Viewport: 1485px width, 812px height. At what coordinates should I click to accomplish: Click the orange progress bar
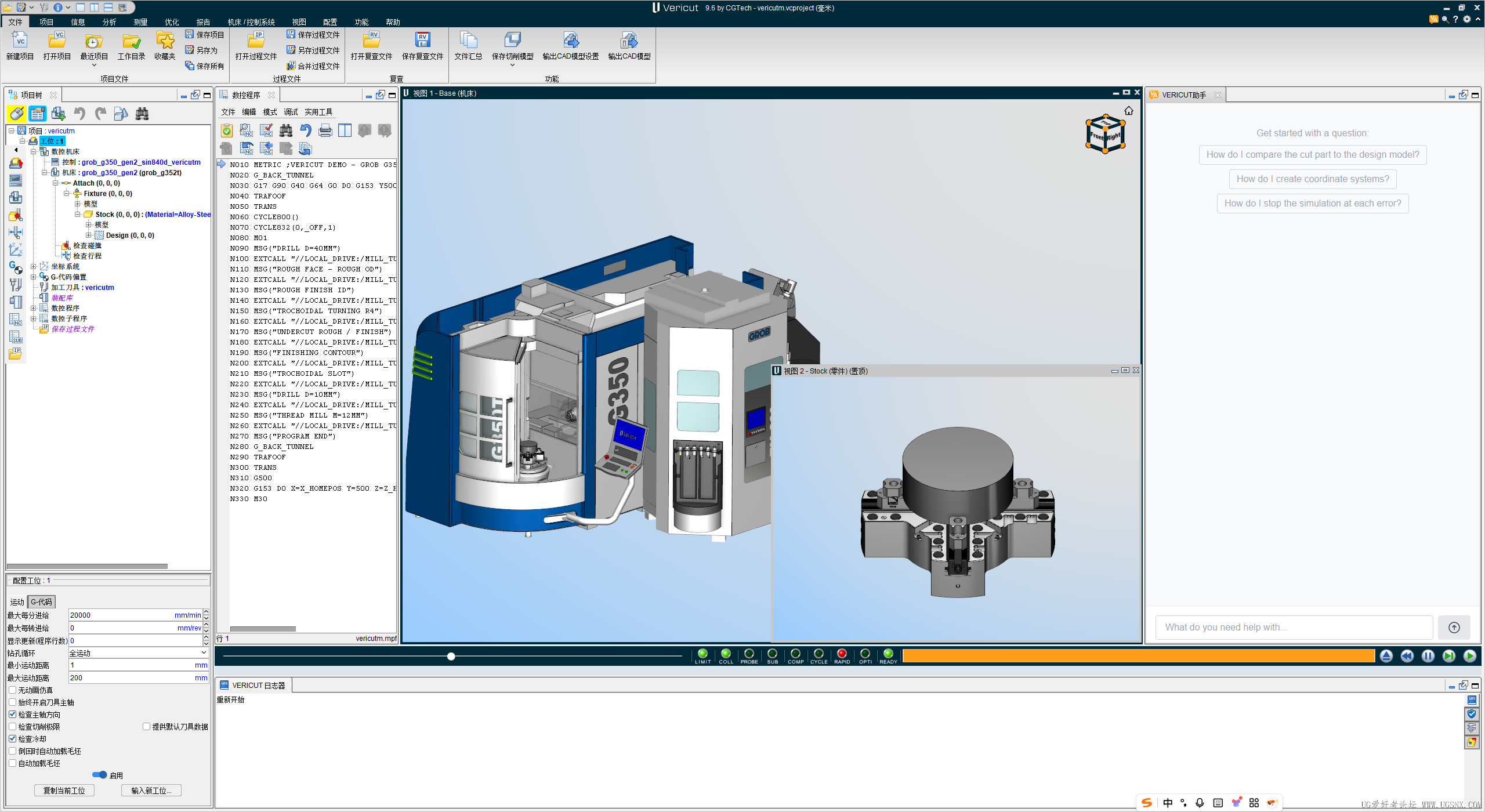[x=1138, y=656]
